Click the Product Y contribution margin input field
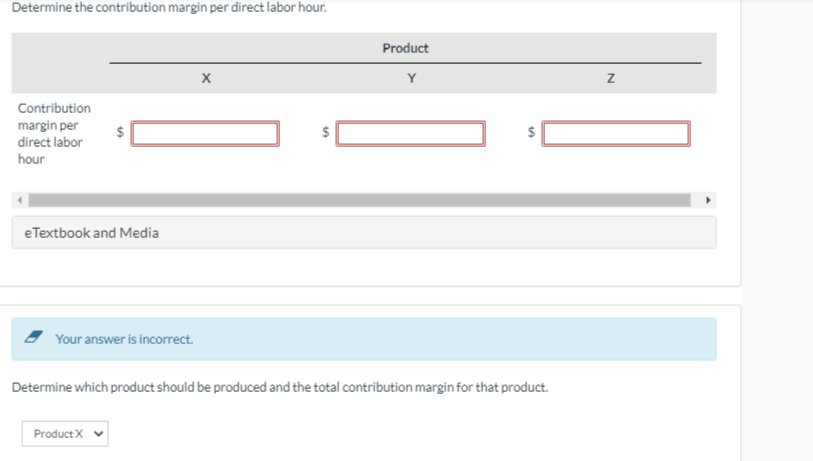The width and height of the screenshot is (813, 461). [410, 134]
